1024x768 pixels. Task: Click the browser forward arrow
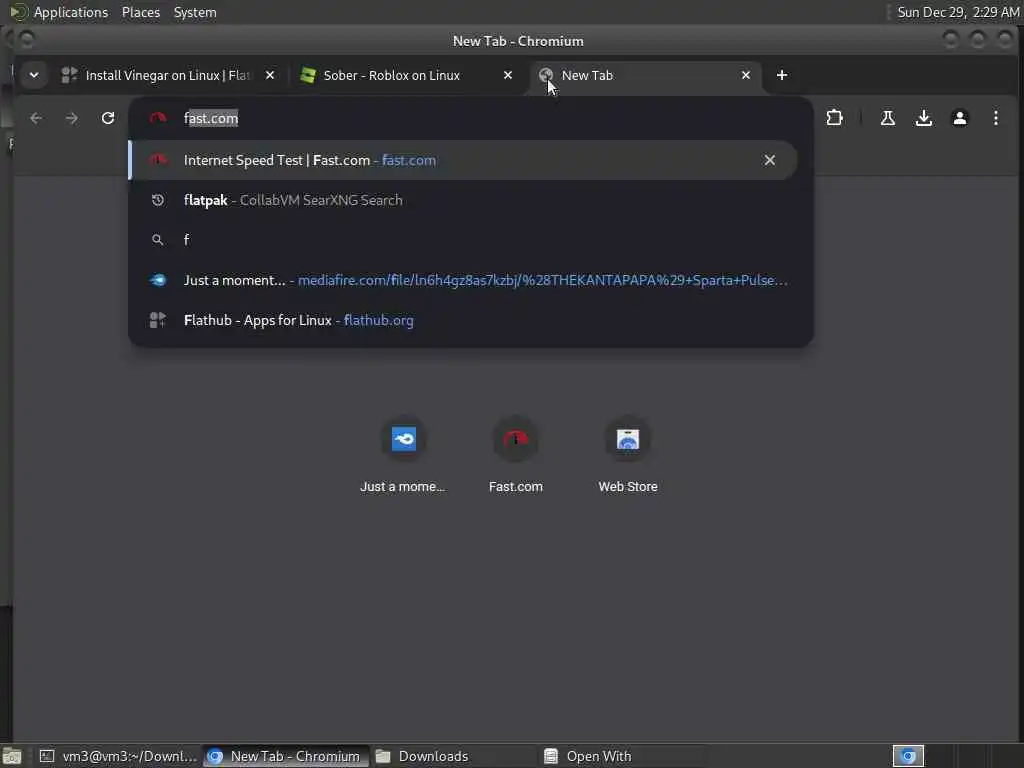(x=72, y=118)
